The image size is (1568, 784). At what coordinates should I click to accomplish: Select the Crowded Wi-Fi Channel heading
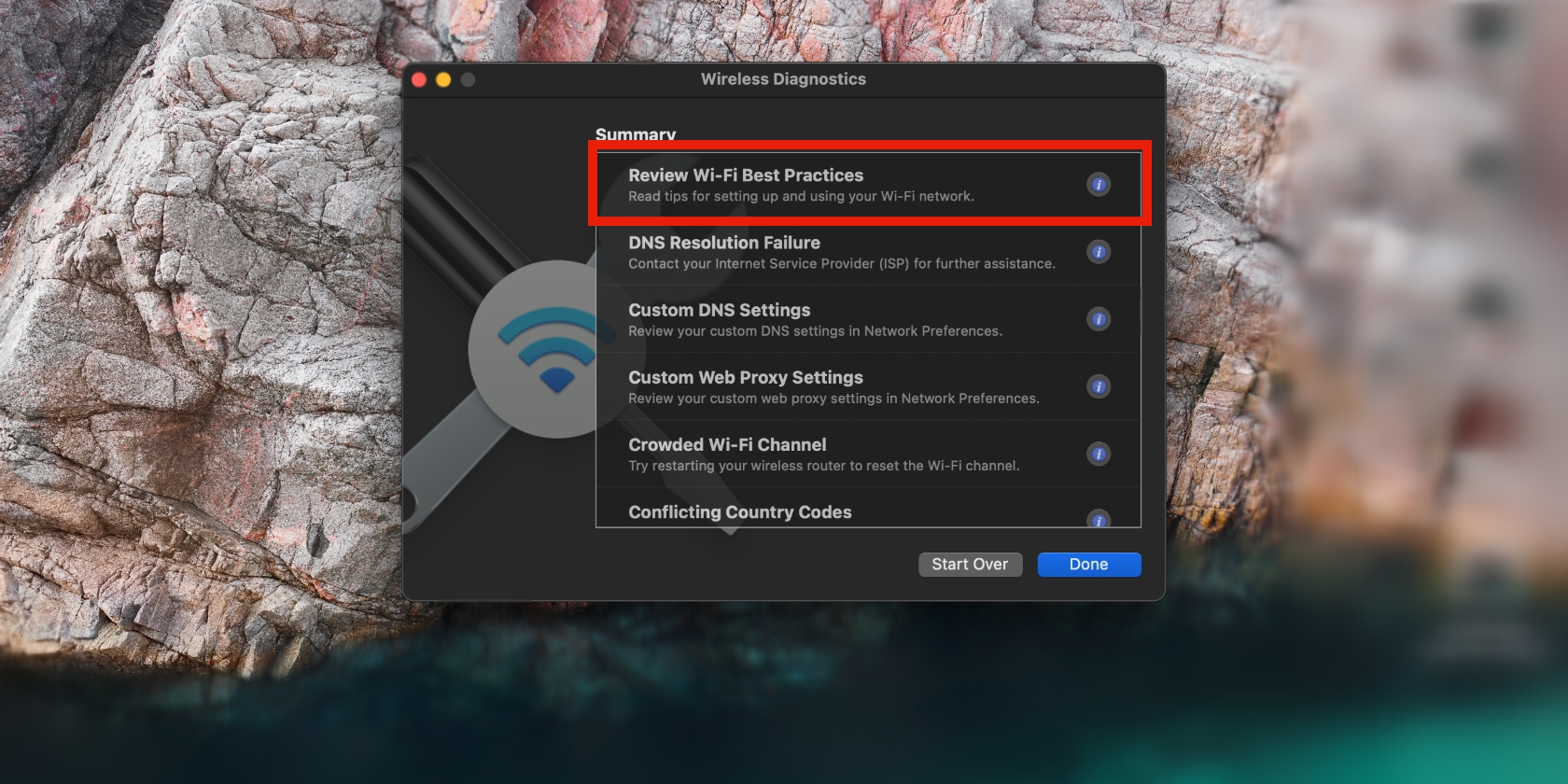click(x=727, y=444)
